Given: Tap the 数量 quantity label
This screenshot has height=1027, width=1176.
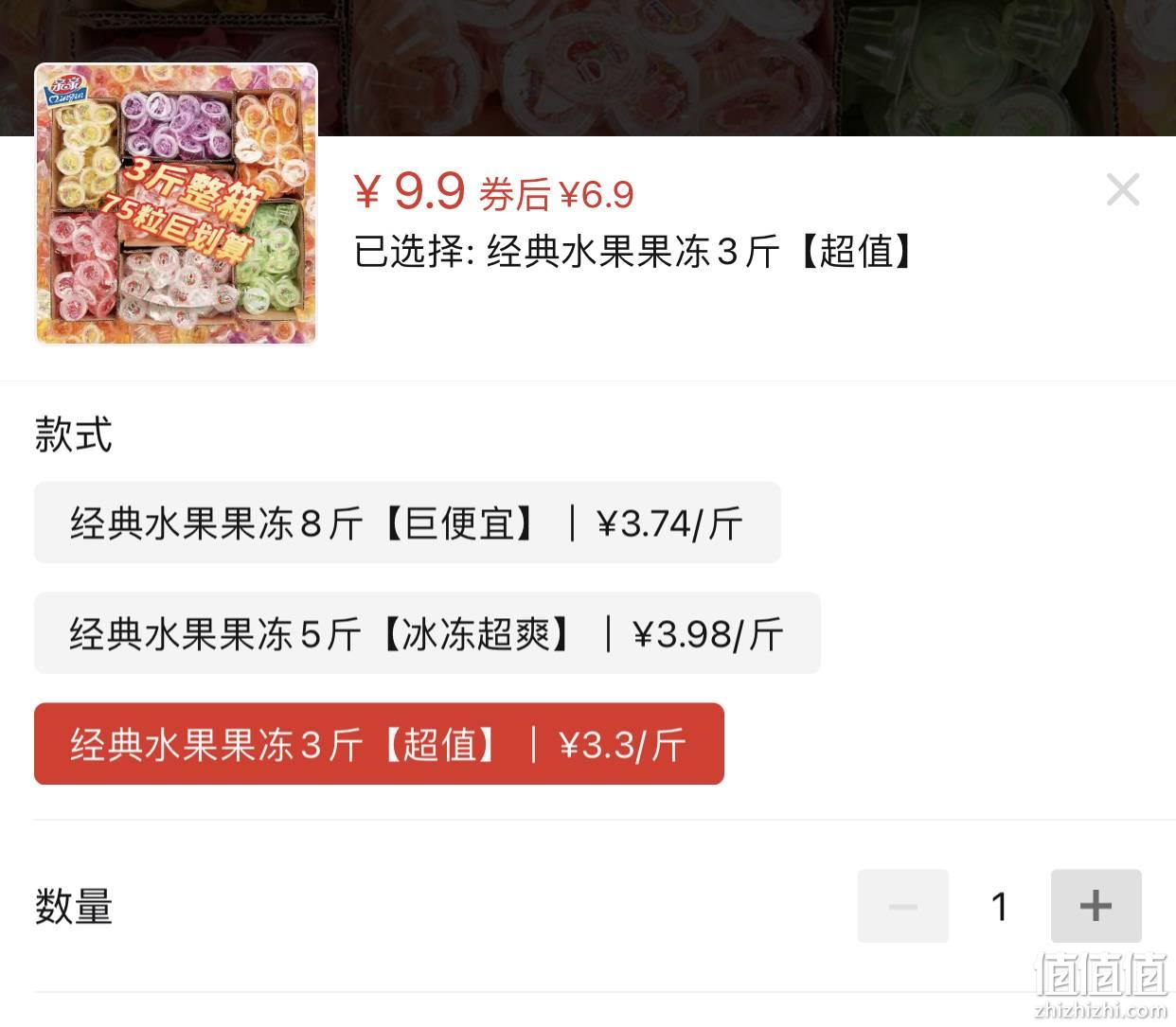Looking at the screenshot, I should [x=74, y=906].
